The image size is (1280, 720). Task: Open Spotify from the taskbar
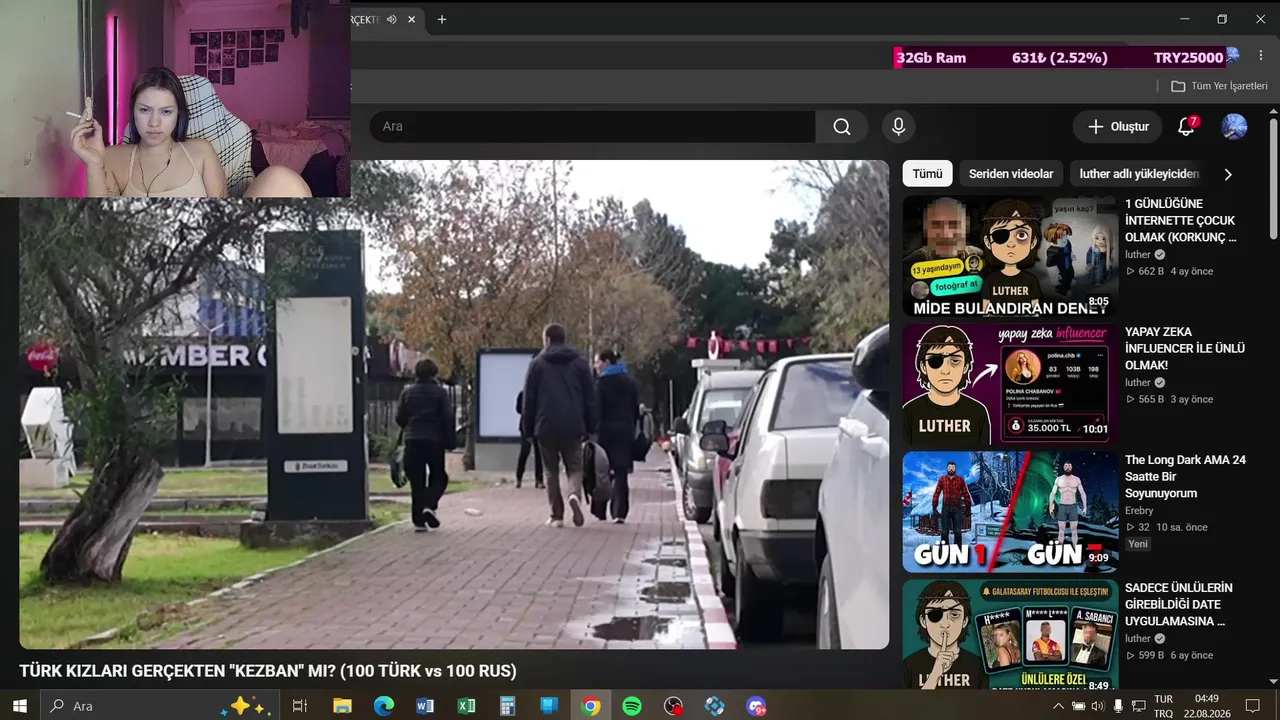tap(632, 706)
